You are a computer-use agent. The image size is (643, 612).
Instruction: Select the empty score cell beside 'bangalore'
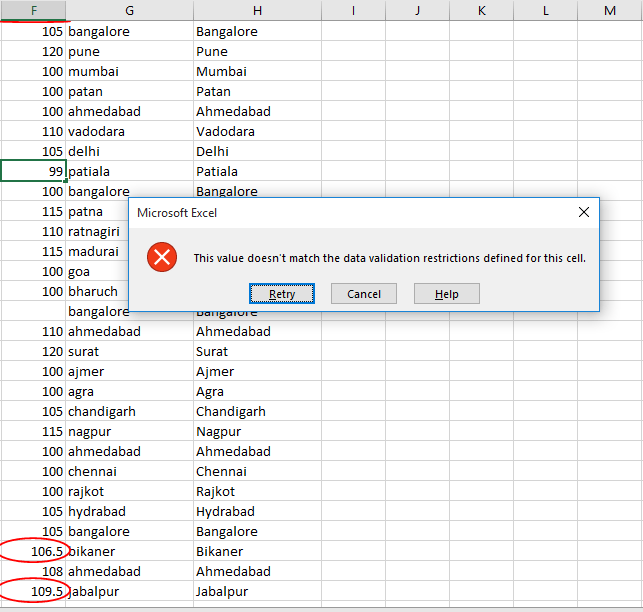pos(33,311)
